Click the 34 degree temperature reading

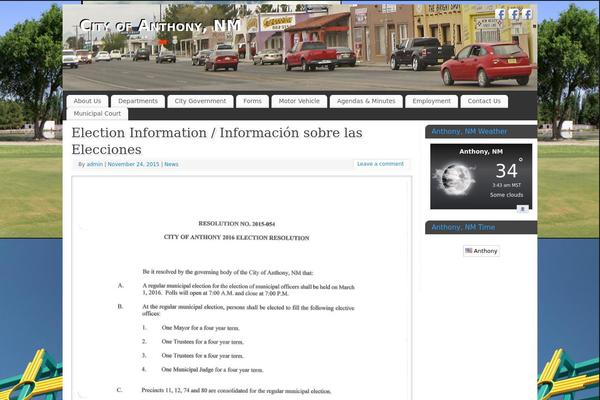tap(506, 171)
